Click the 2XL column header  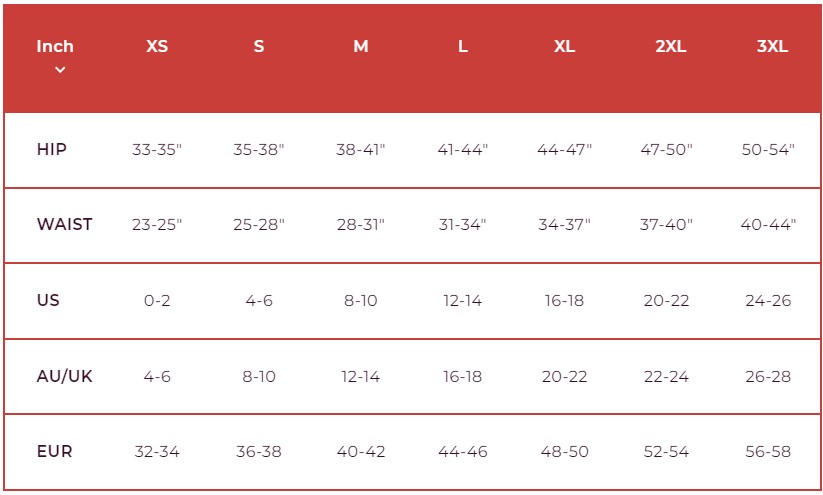click(670, 46)
